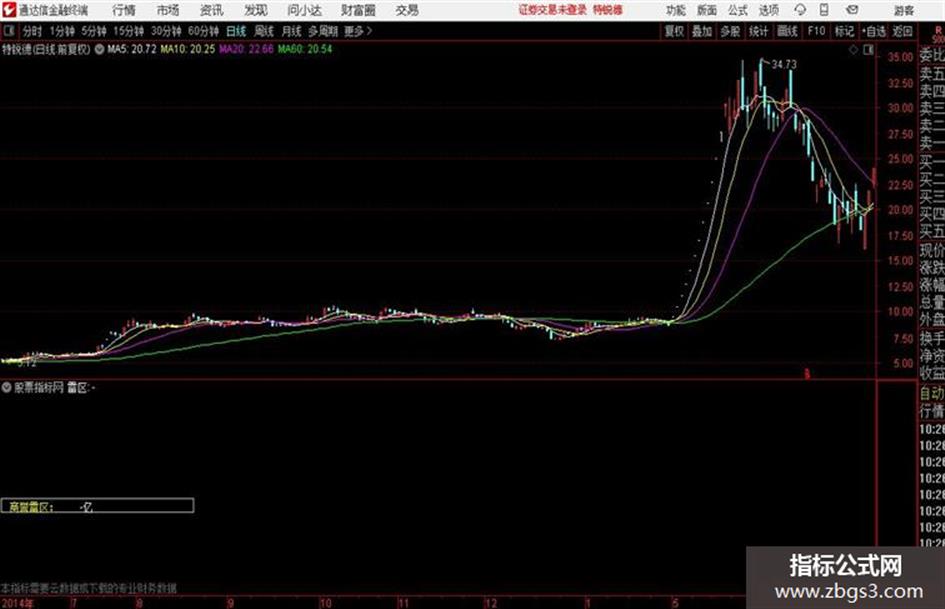
Task: Switch to the 5分钟 period tab
Action: pos(94,31)
